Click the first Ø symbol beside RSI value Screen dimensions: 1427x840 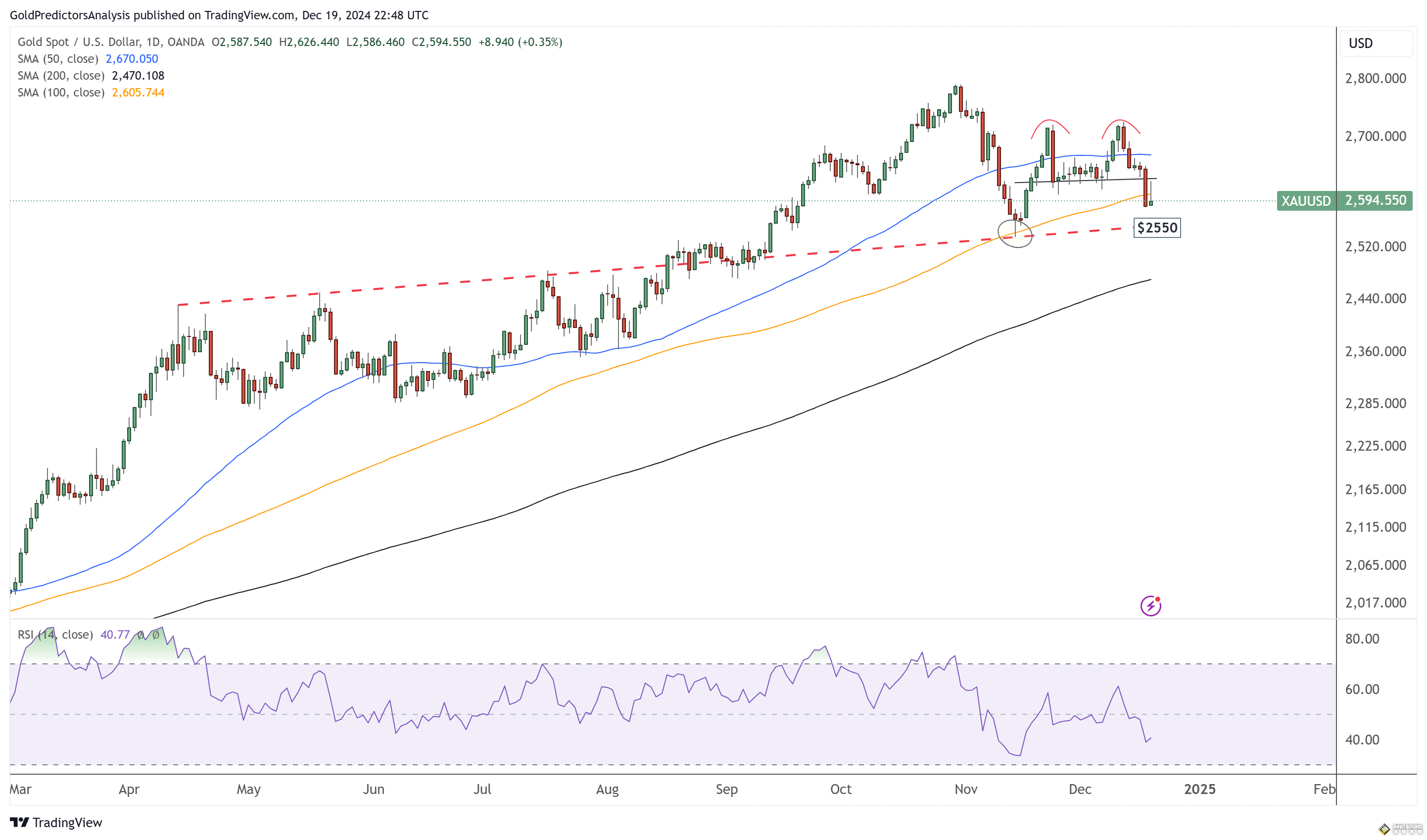coord(141,635)
